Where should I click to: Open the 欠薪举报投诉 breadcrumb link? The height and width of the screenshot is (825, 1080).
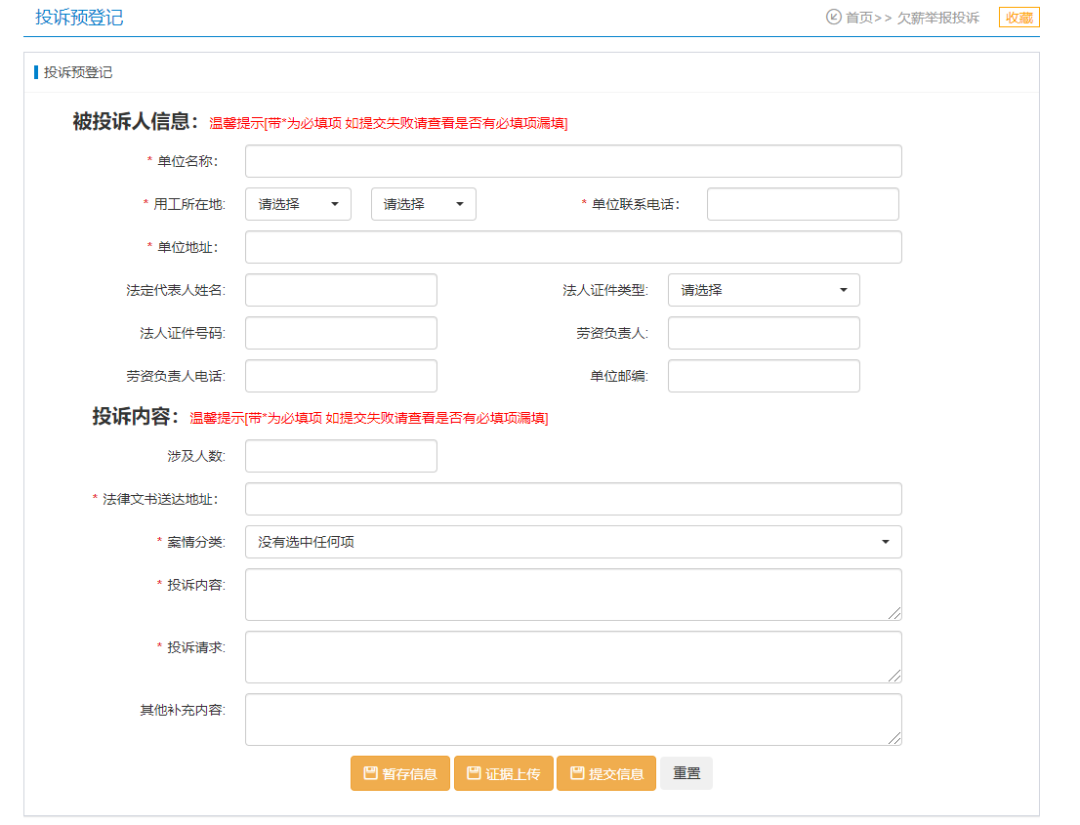tap(937, 18)
